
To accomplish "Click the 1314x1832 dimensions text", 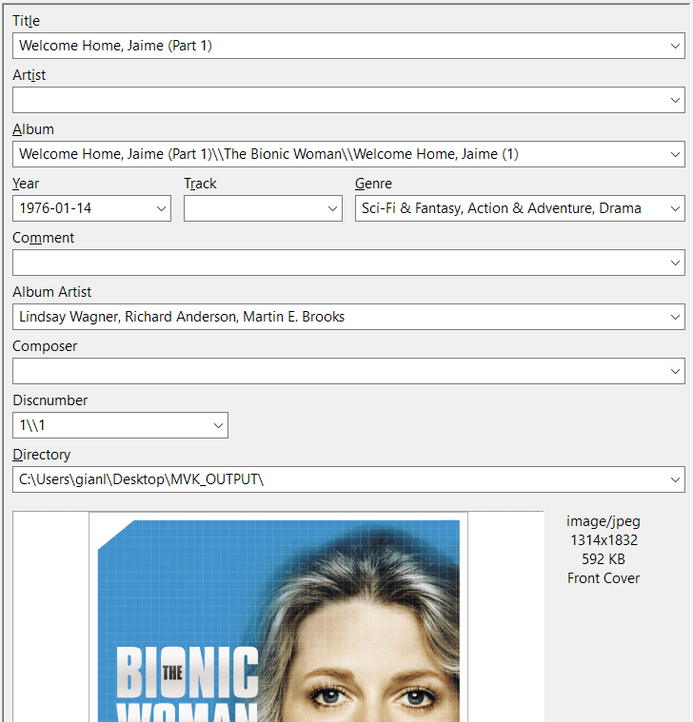I will click(x=604, y=540).
